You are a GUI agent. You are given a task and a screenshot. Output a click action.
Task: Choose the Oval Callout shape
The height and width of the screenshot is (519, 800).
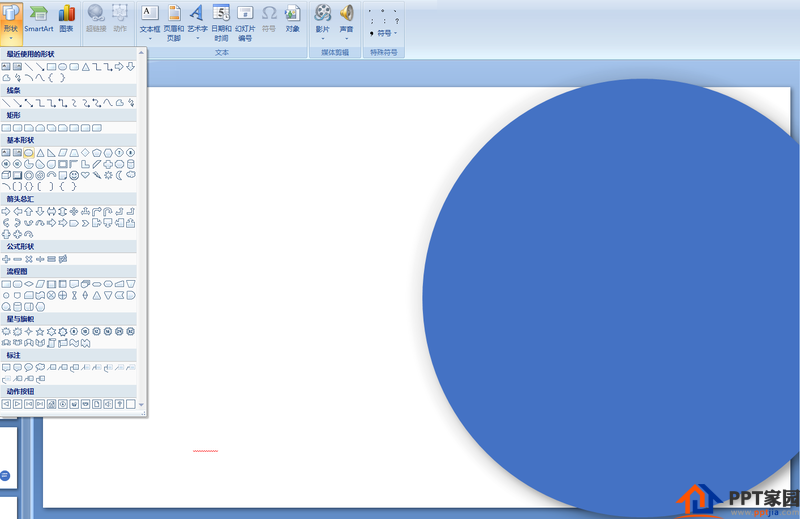coord(29,367)
